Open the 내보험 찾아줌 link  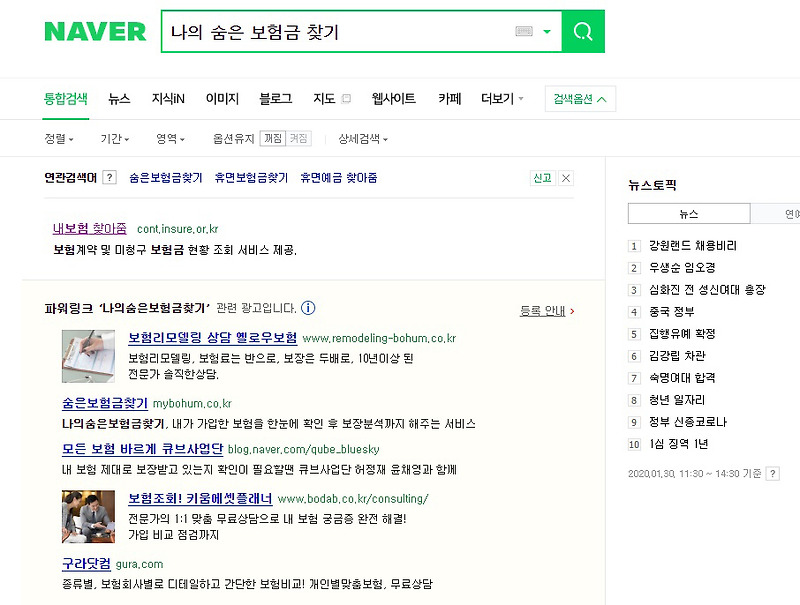pos(90,229)
